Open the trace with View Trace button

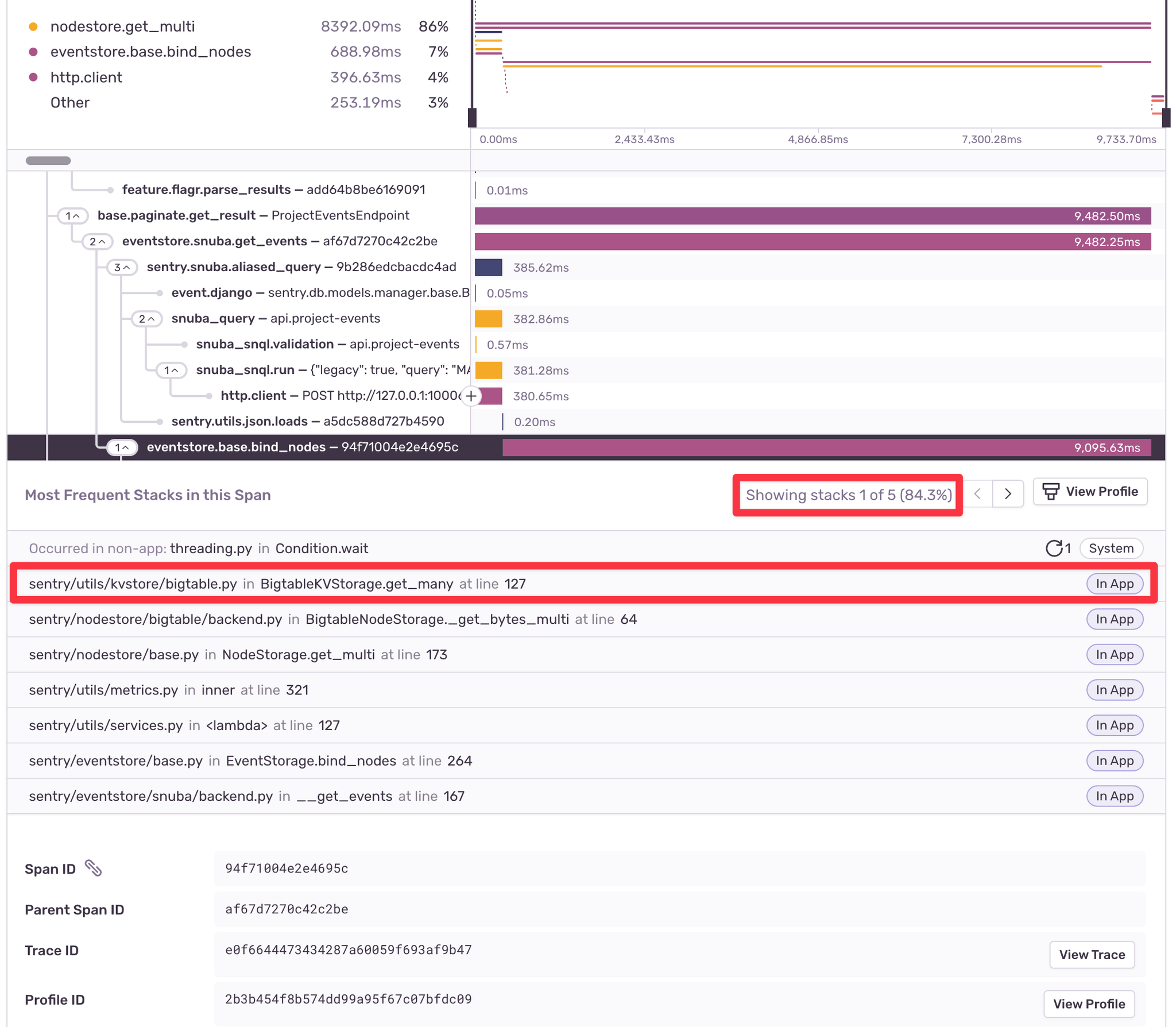click(1092, 954)
